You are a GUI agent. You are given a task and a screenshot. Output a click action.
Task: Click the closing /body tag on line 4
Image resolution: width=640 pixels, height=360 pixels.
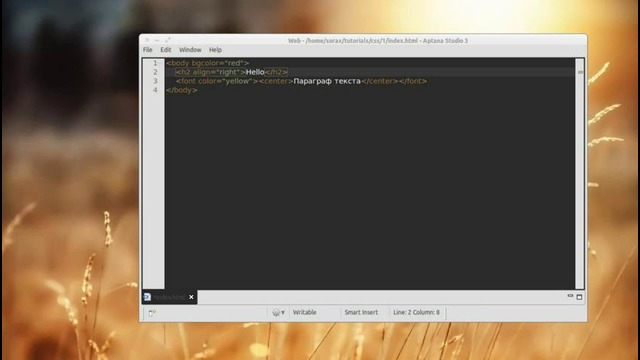(182, 90)
